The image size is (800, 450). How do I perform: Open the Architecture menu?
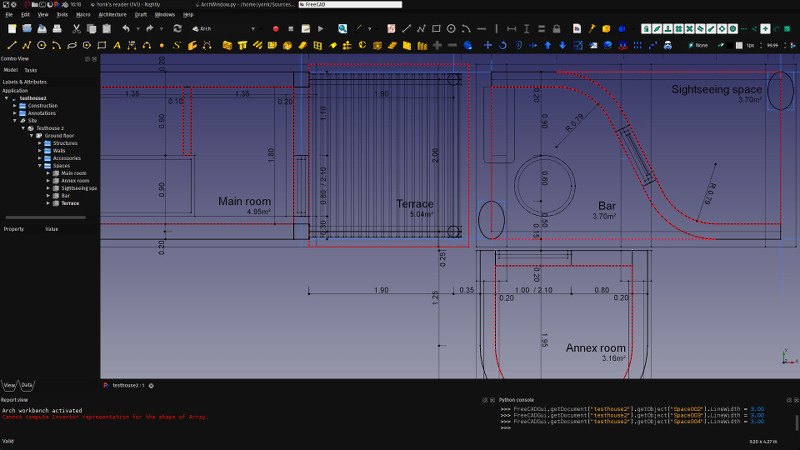coord(112,15)
